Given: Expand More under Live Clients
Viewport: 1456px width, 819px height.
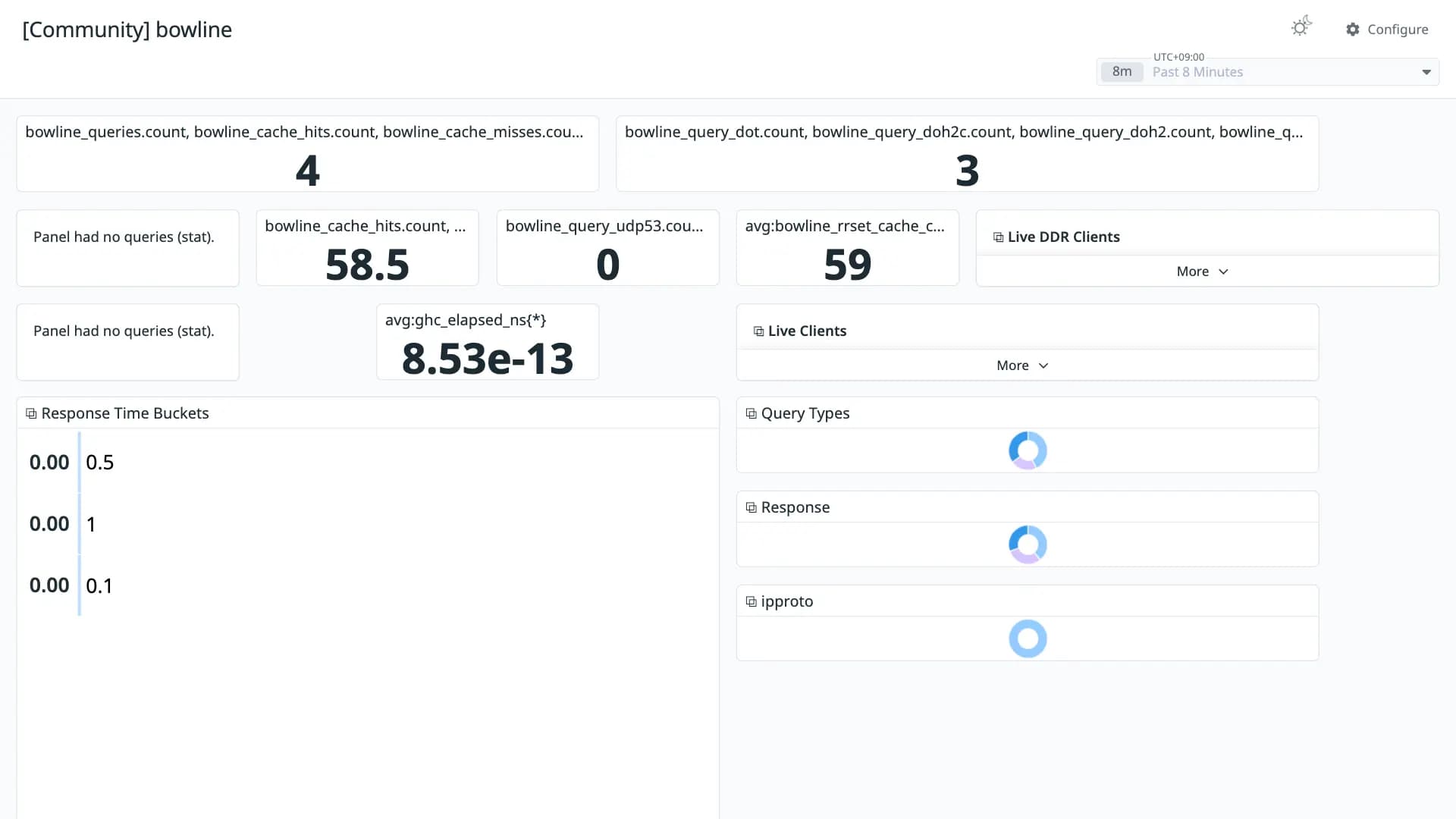Looking at the screenshot, I should (1022, 366).
